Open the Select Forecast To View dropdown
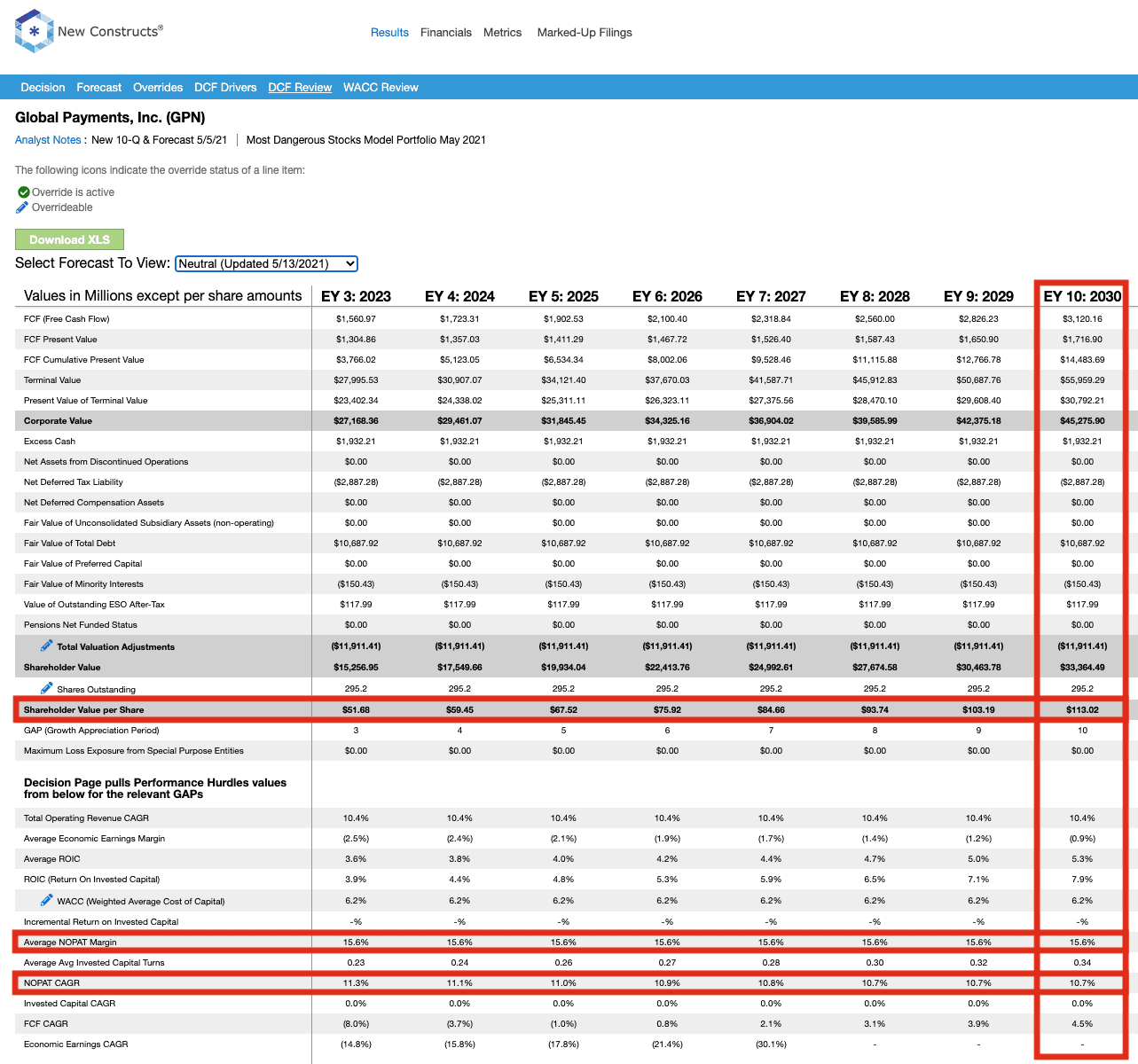 (x=266, y=263)
